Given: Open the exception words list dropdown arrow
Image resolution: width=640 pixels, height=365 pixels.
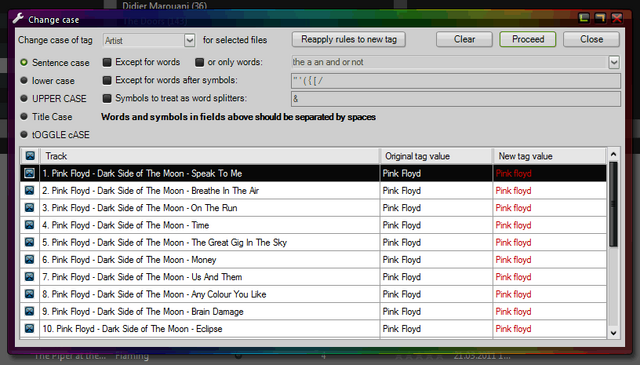Looking at the screenshot, I should coord(614,62).
